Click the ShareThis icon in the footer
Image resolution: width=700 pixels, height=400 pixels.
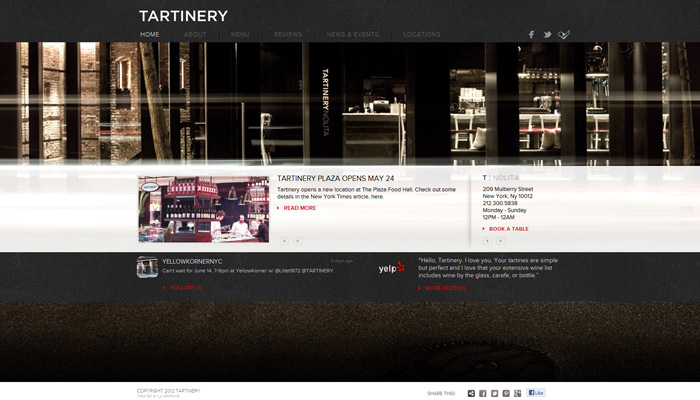(471, 393)
